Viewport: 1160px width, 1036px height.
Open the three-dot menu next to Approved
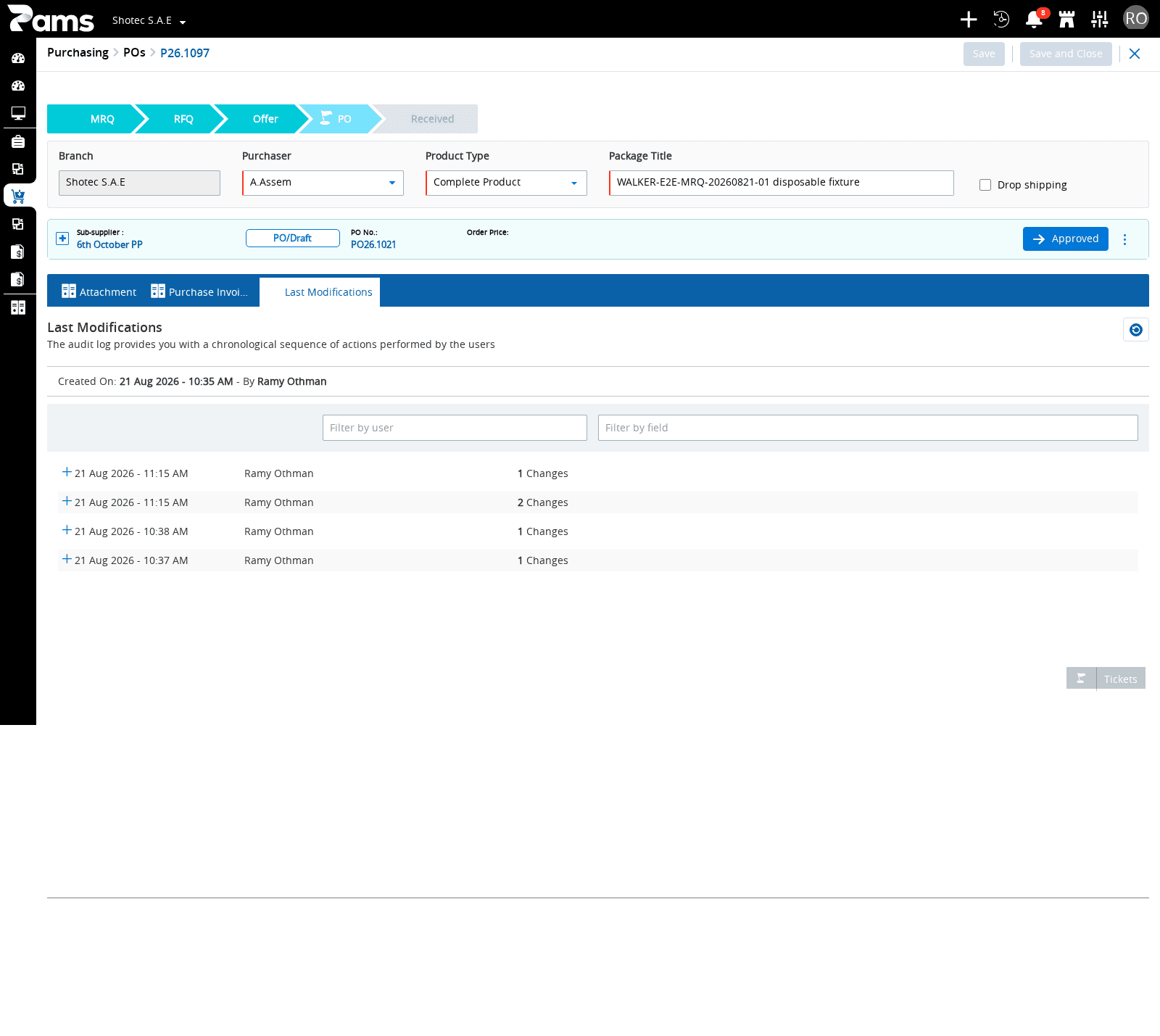[x=1124, y=239]
